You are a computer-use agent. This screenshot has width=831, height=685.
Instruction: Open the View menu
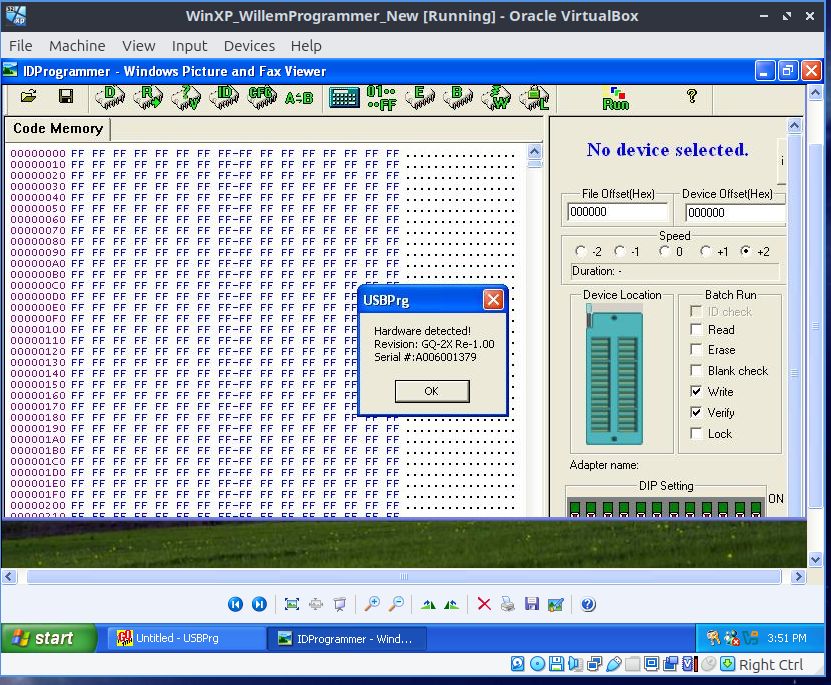139,46
